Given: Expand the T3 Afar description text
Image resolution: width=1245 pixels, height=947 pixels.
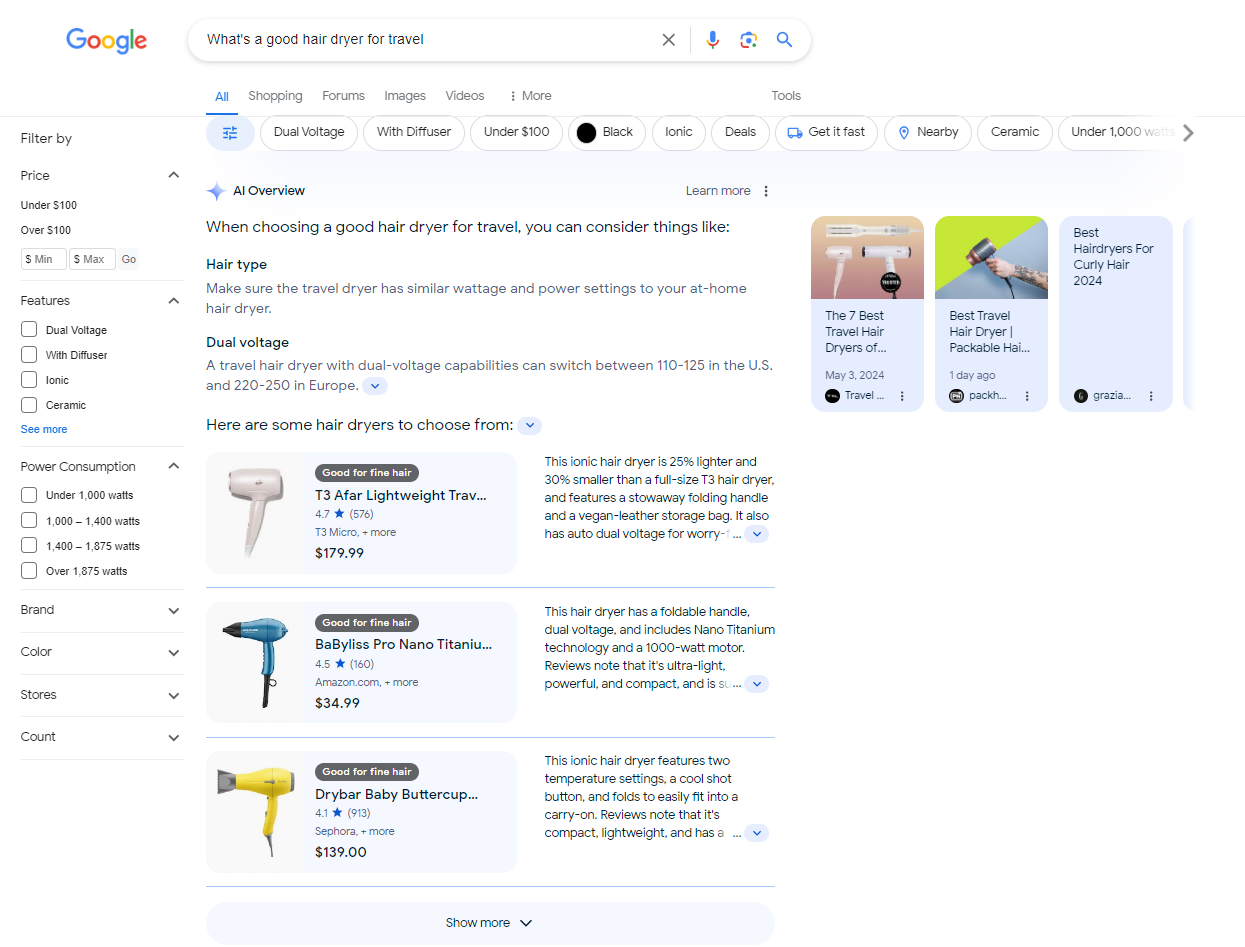Looking at the screenshot, I should pos(757,534).
